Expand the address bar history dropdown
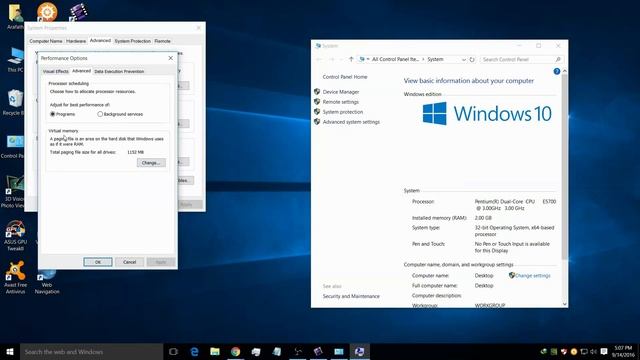The height and width of the screenshot is (360, 640). point(464,60)
